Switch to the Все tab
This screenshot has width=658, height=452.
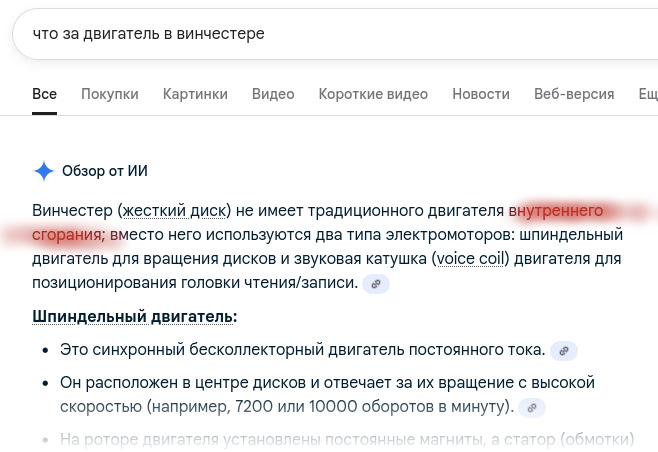click(x=44, y=94)
